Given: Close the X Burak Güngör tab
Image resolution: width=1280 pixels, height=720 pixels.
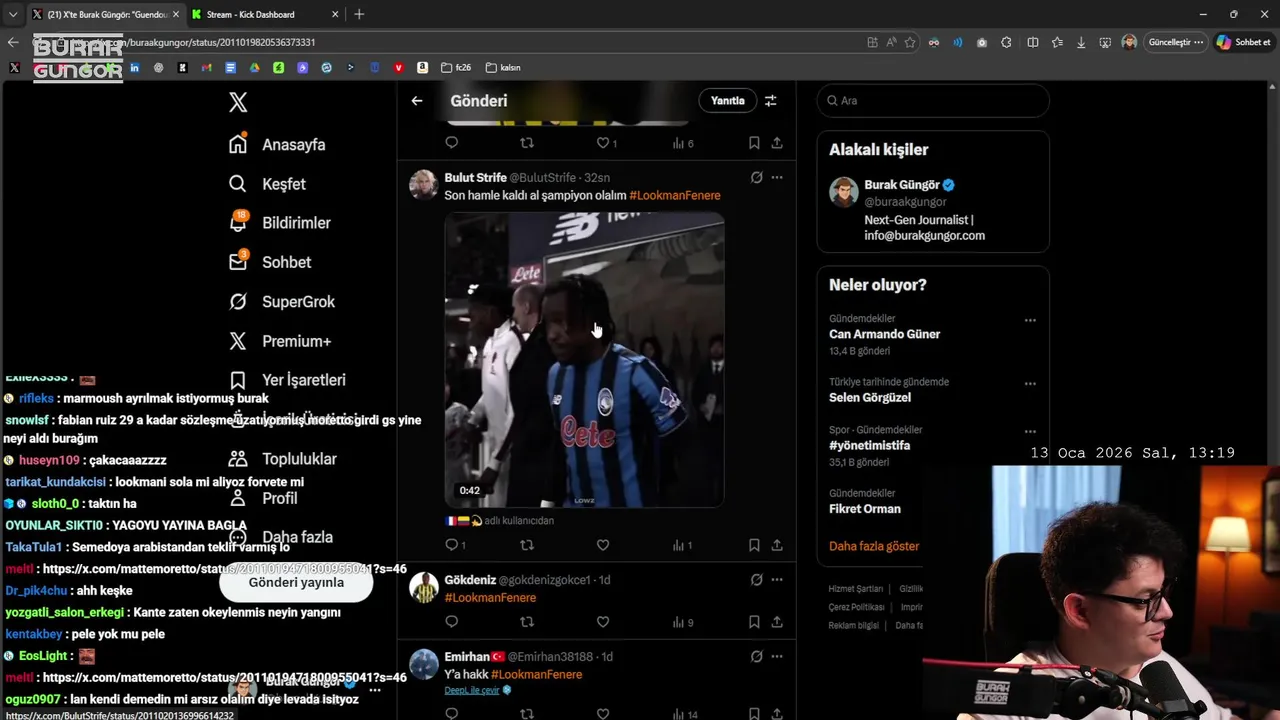Looking at the screenshot, I should coord(175,14).
